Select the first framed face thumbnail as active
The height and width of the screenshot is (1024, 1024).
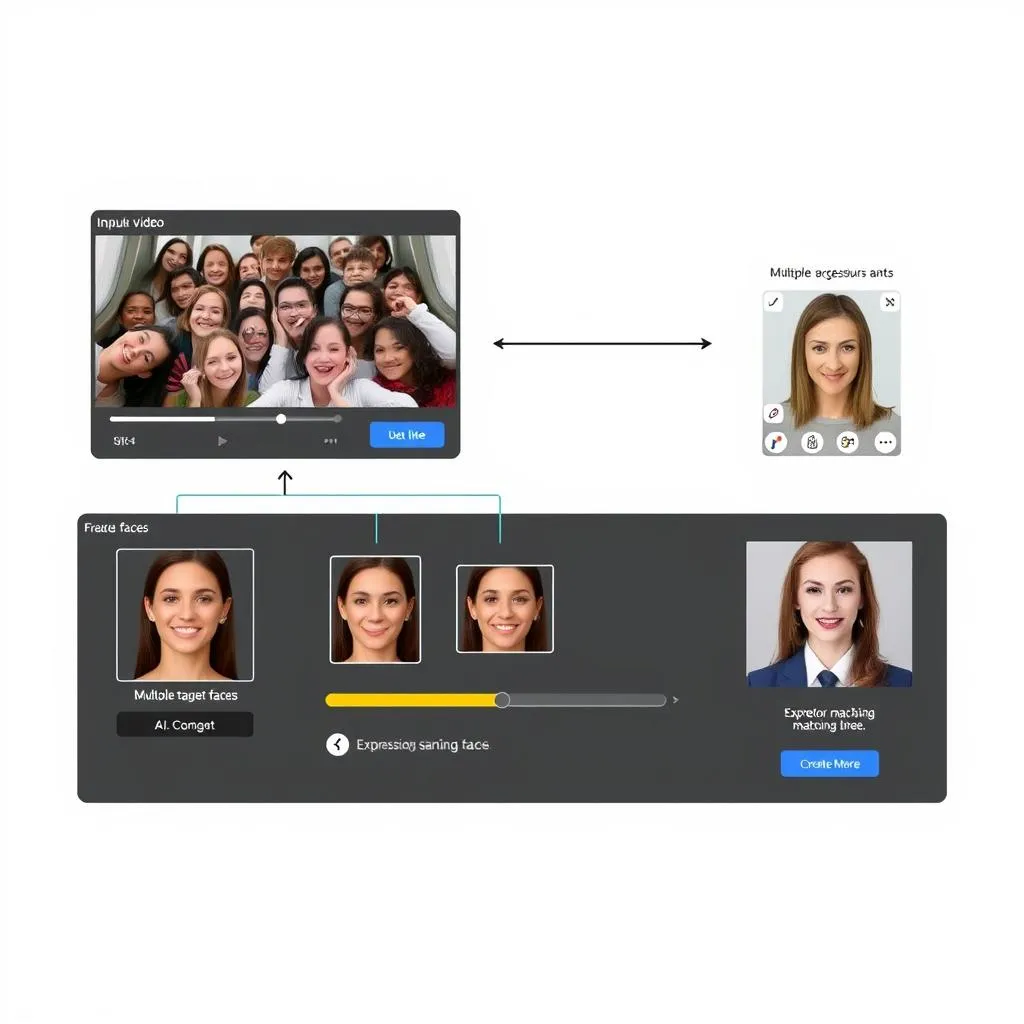[x=375, y=608]
